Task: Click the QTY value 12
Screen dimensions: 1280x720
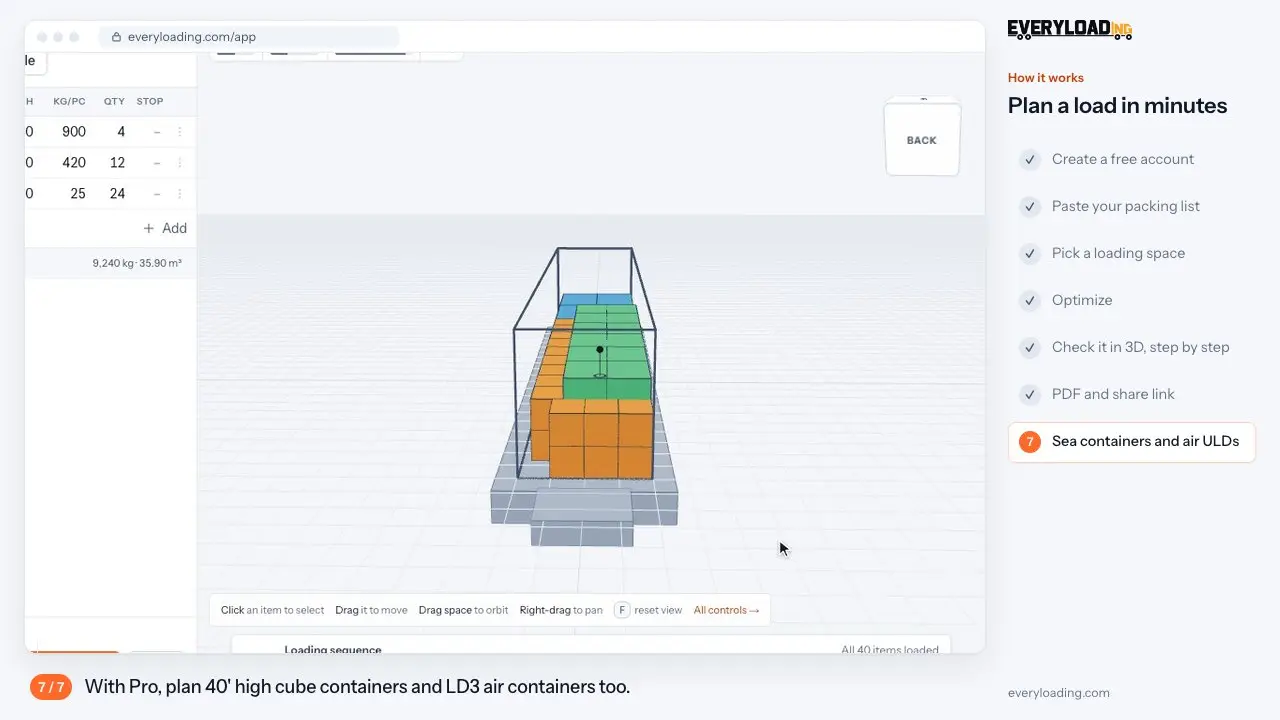Action: pyautogui.click(x=117, y=163)
